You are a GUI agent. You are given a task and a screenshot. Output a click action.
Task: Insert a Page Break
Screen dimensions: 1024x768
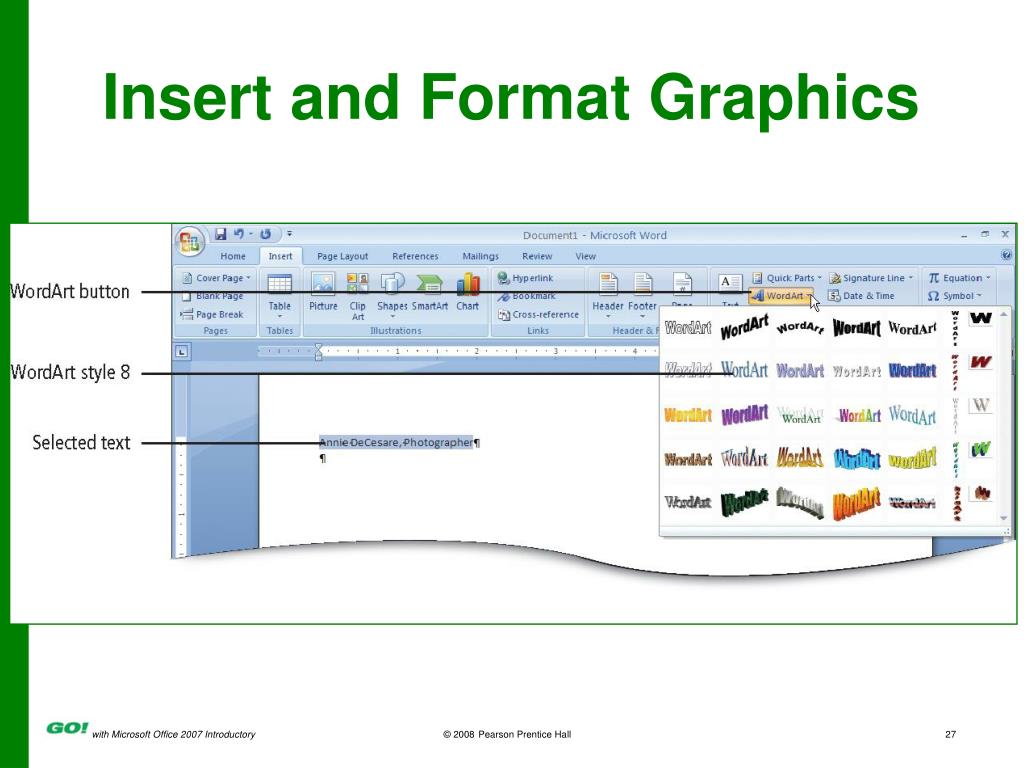(x=212, y=314)
